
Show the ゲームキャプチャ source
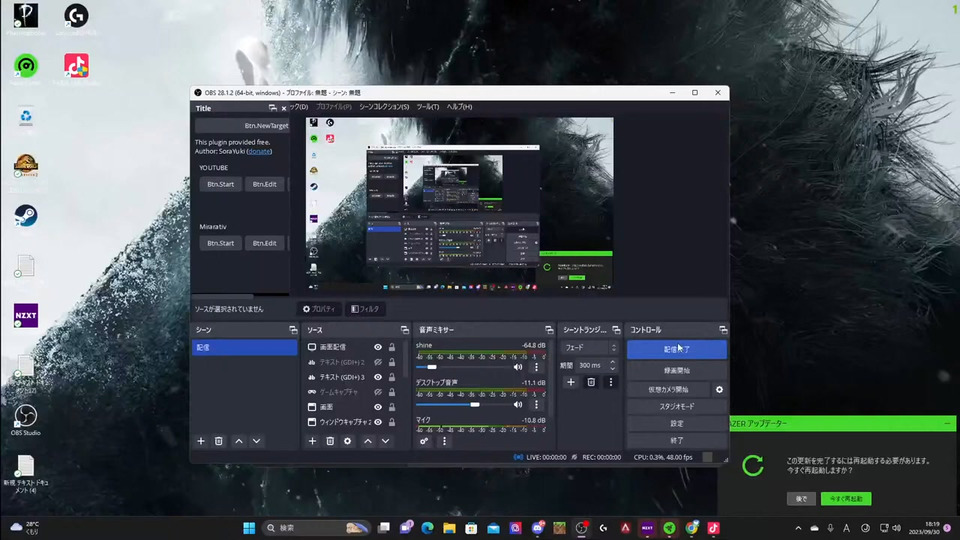click(378, 392)
